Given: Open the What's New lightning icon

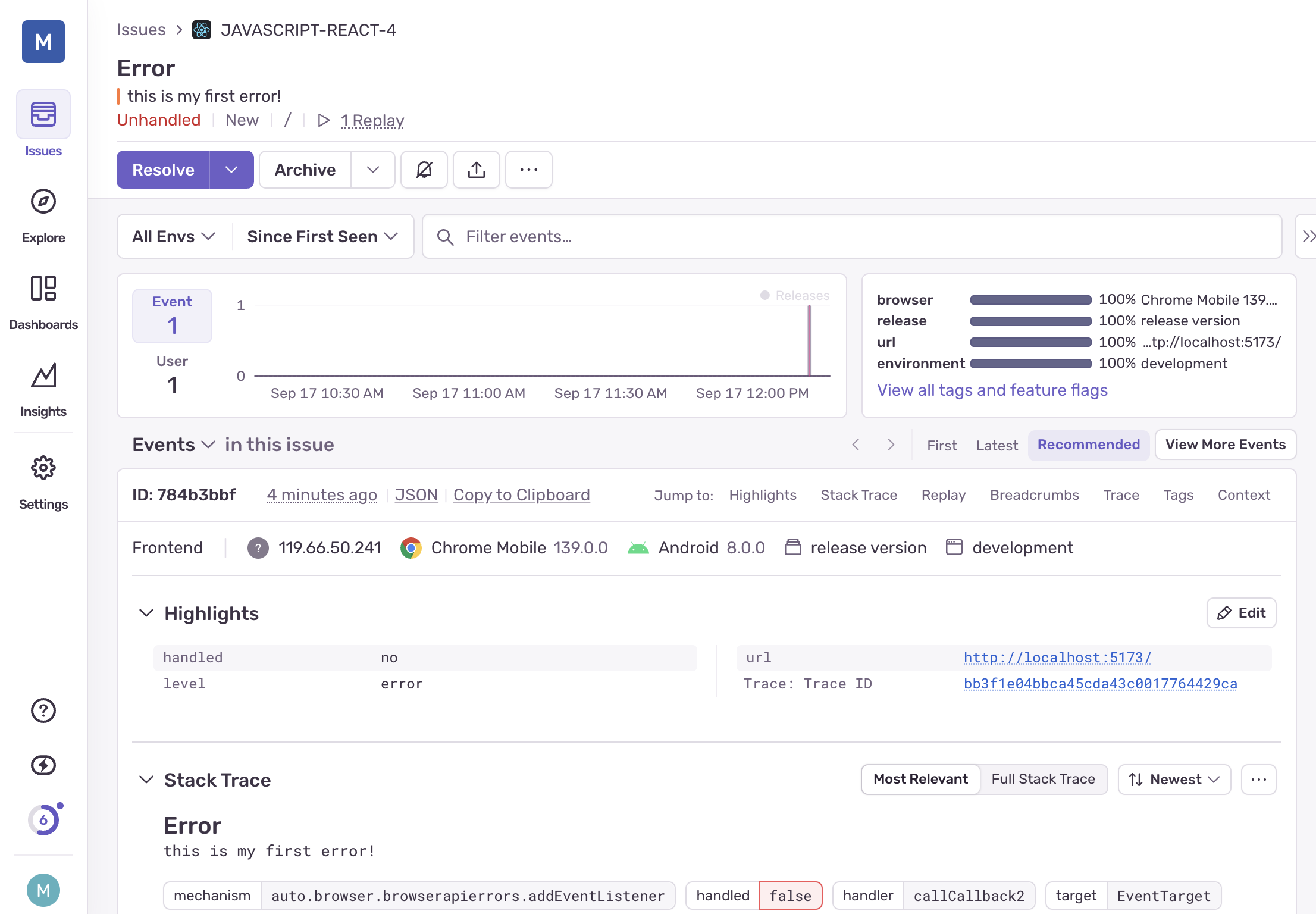Looking at the screenshot, I should pos(43,765).
